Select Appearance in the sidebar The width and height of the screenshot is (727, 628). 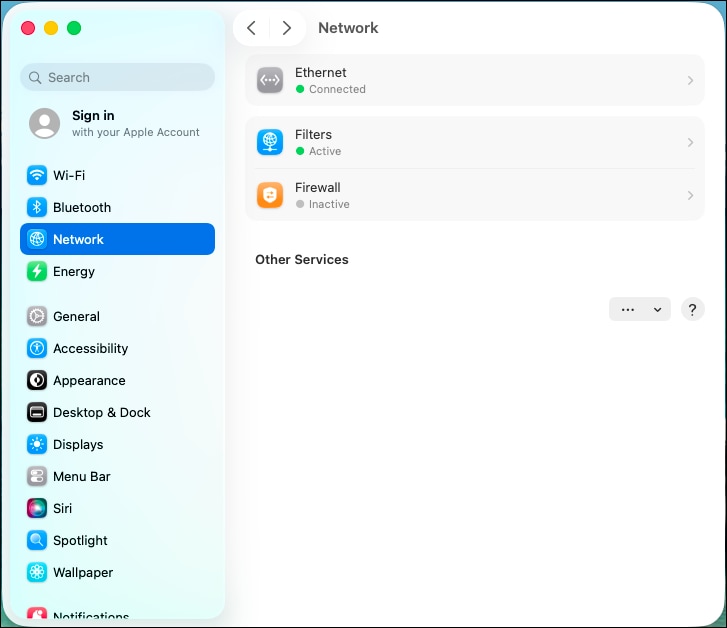pyautogui.click(x=117, y=380)
